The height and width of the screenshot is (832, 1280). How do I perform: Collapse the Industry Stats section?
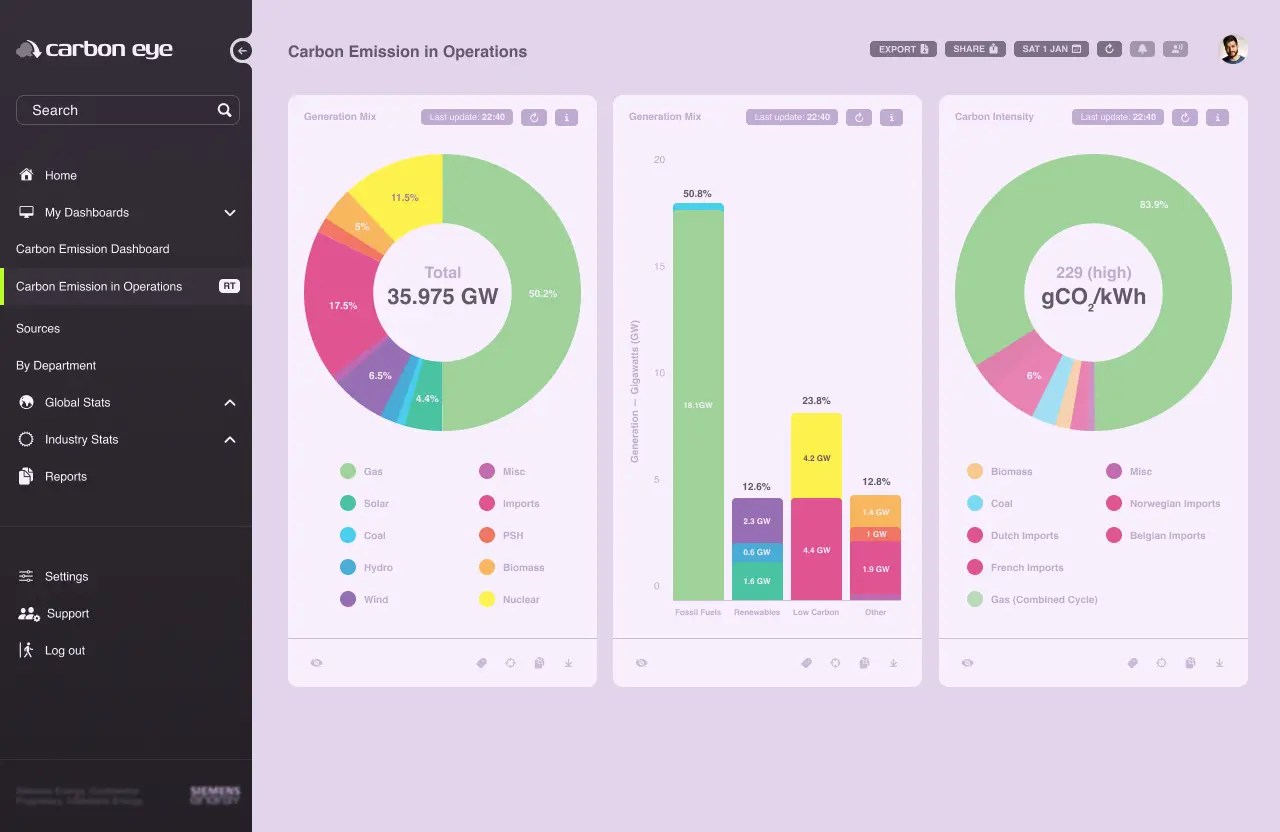pyautogui.click(x=230, y=440)
